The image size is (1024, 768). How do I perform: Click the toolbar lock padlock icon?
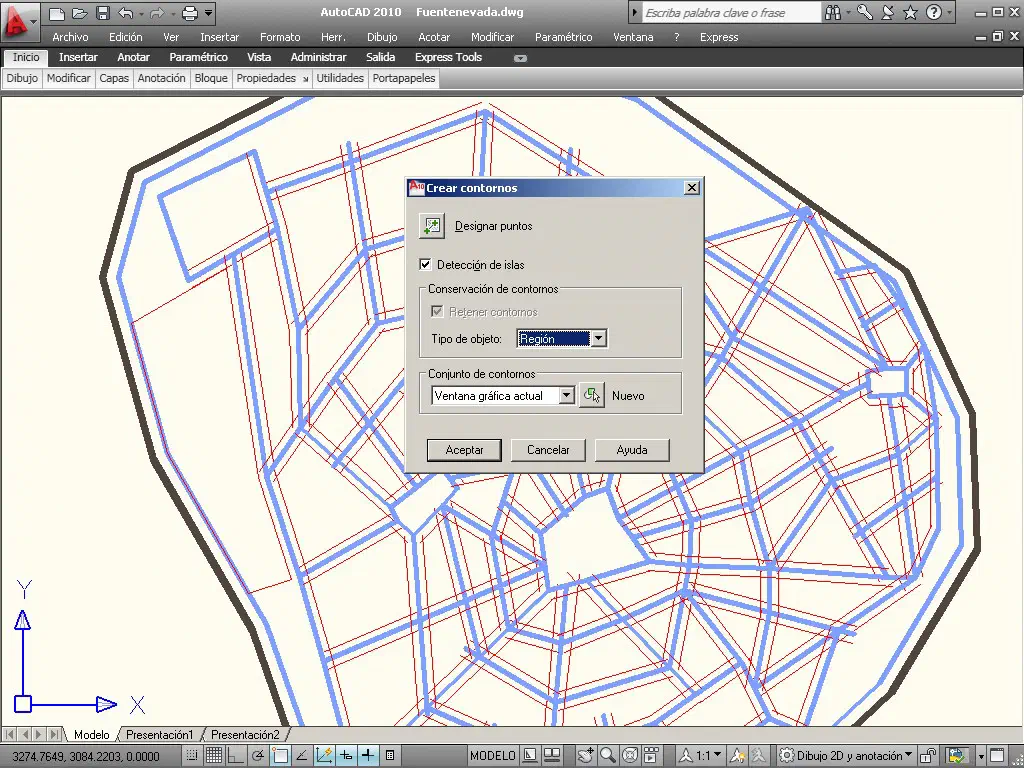(x=928, y=756)
